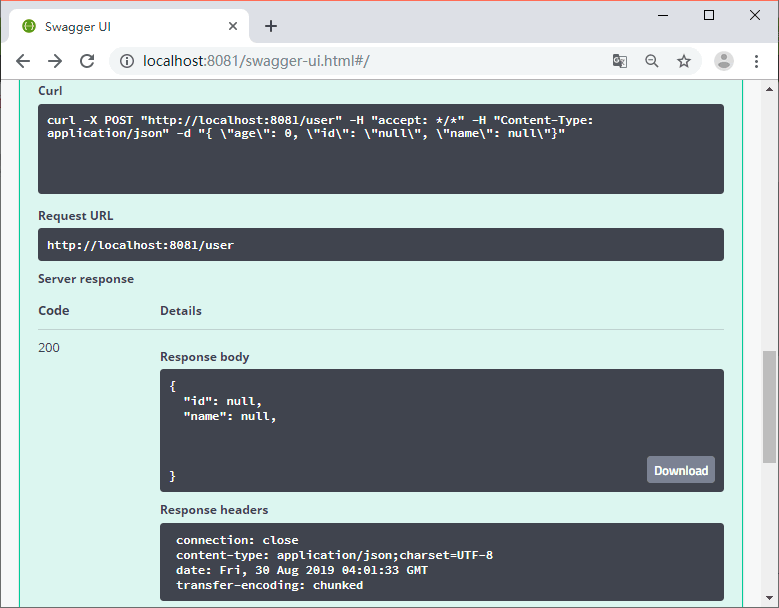Minimize the browser window
779x608 pixels.
coord(663,15)
